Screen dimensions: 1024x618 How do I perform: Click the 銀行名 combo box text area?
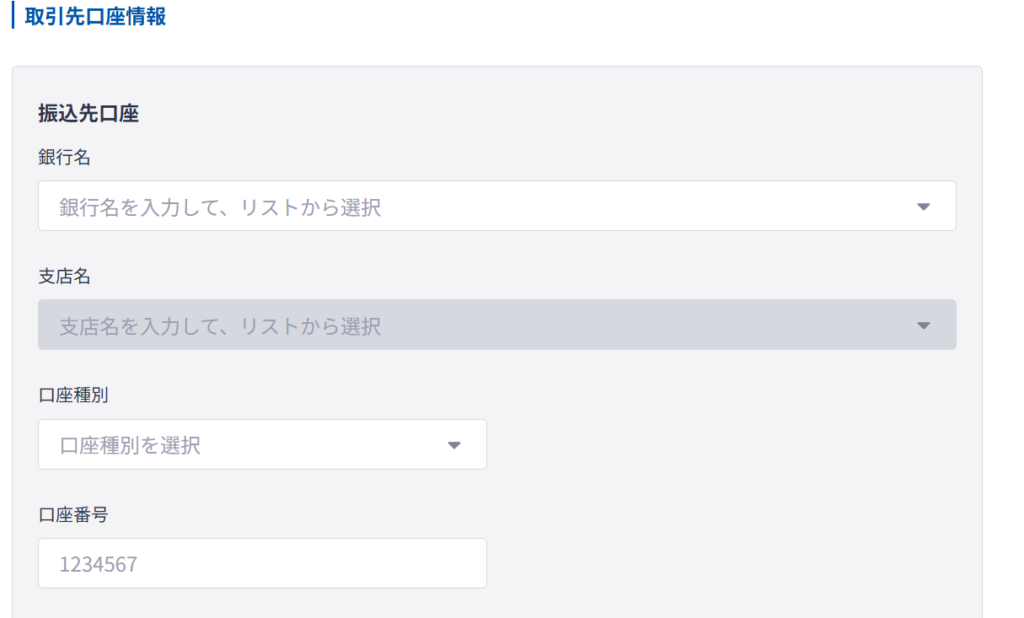click(497, 206)
